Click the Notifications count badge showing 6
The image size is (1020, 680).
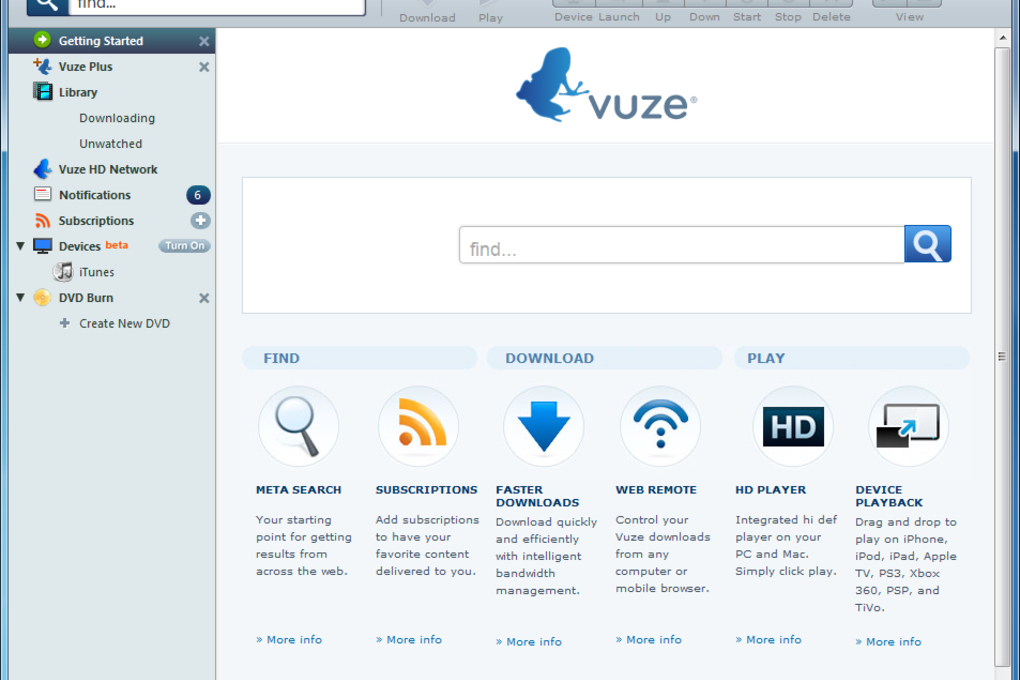click(198, 195)
